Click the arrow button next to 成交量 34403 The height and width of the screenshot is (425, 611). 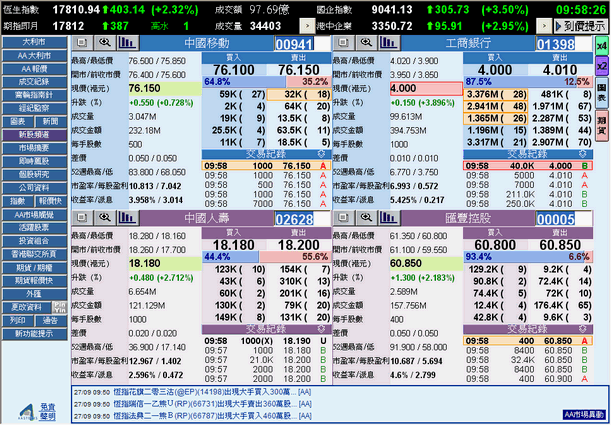coord(307,26)
